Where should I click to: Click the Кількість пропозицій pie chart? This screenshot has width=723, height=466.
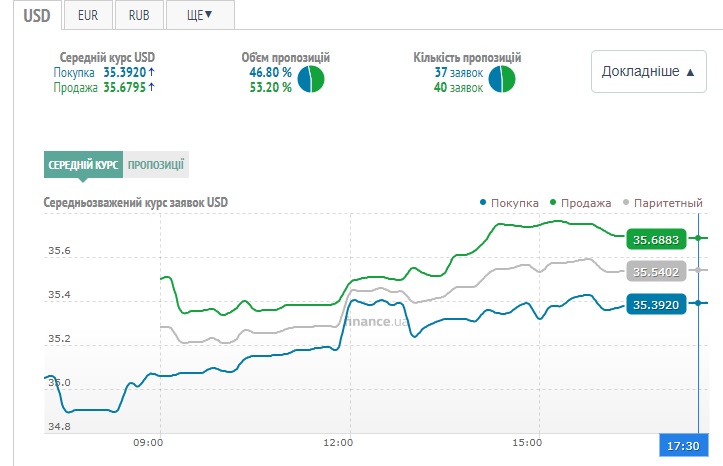[x=501, y=79]
